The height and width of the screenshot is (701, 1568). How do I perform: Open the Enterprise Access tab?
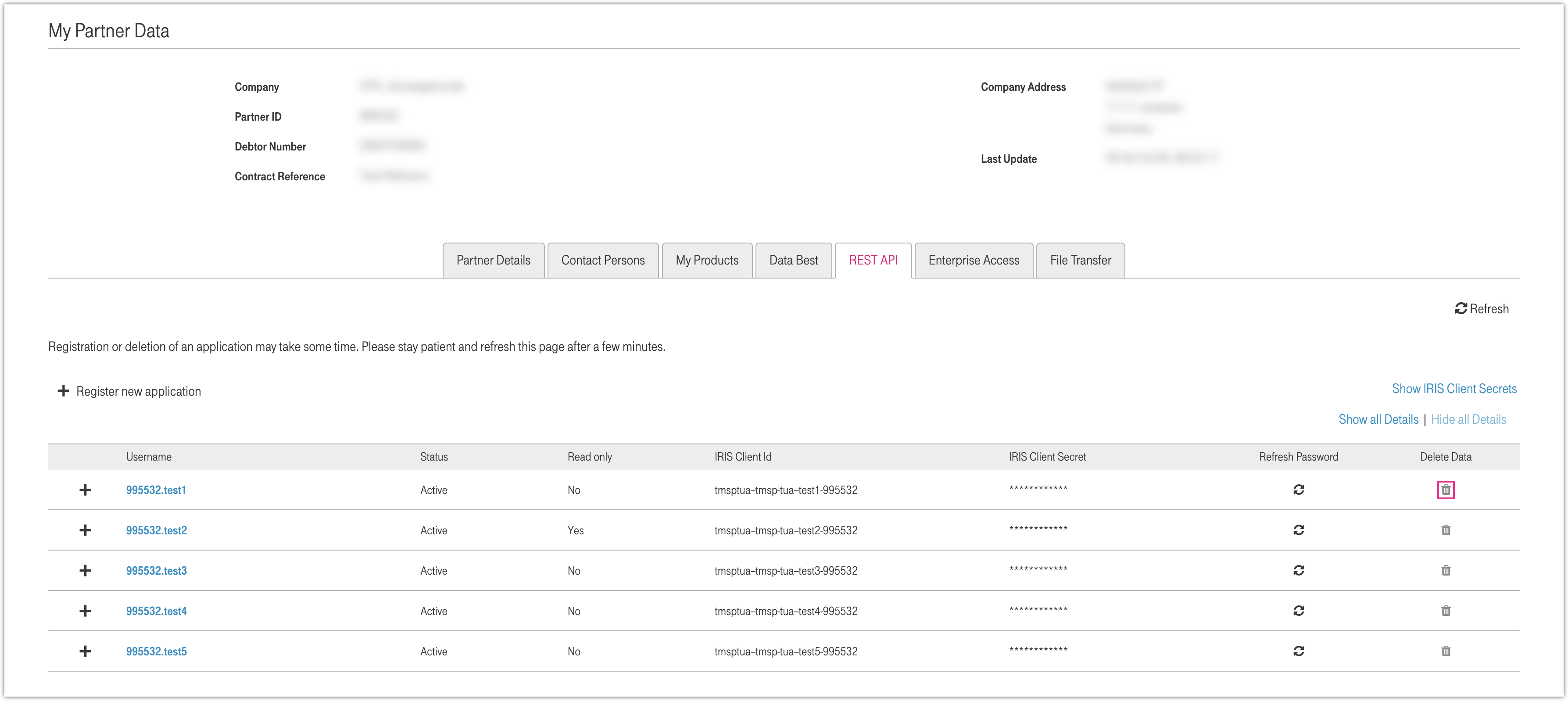pyautogui.click(x=973, y=261)
